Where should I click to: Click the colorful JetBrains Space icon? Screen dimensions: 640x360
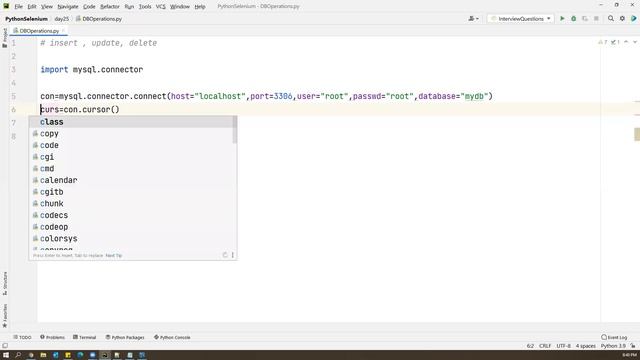click(633, 18)
